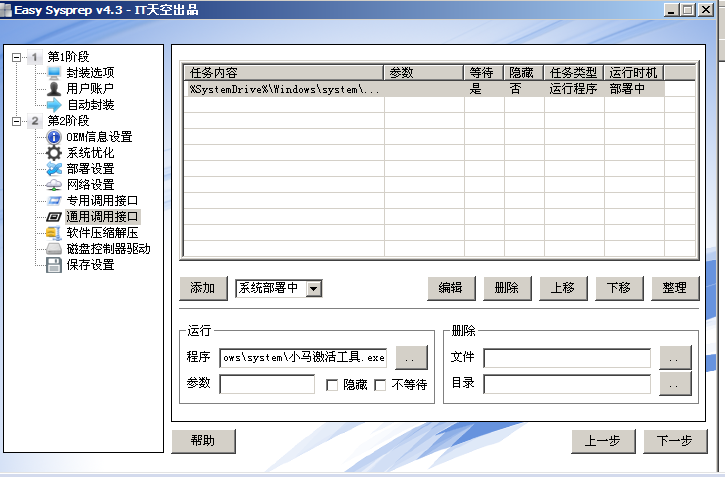
Task: Click the Easy Sysprep title bar icon
Action: tap(6, 10)
